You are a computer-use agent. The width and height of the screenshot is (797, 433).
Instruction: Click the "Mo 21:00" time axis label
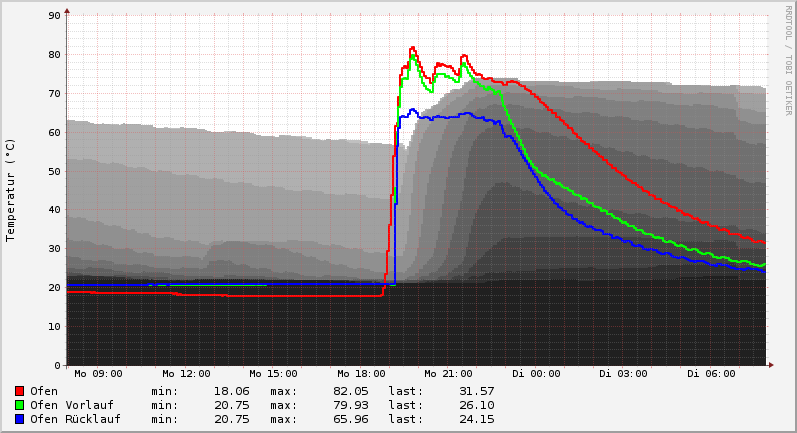pos(448,374)
